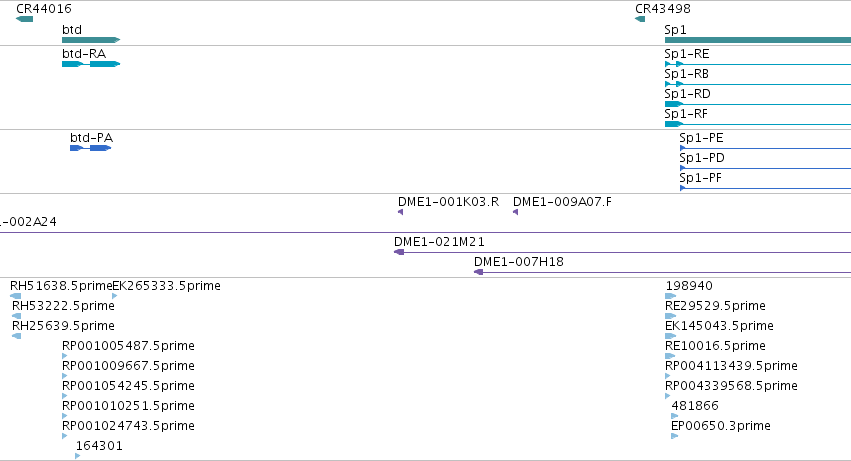This screenshot has height=461, width=851.
Task: Select the CR44016 gene arrow glyph
Action: tap(24, 19)
